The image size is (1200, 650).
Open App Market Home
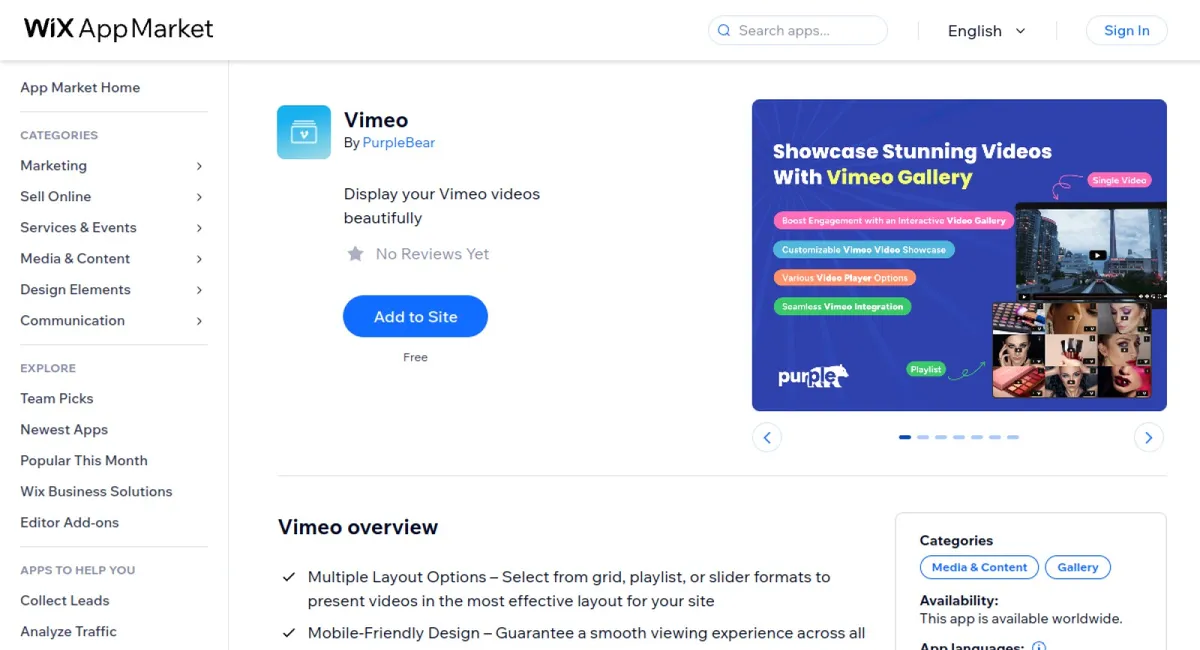pos(80,87)
